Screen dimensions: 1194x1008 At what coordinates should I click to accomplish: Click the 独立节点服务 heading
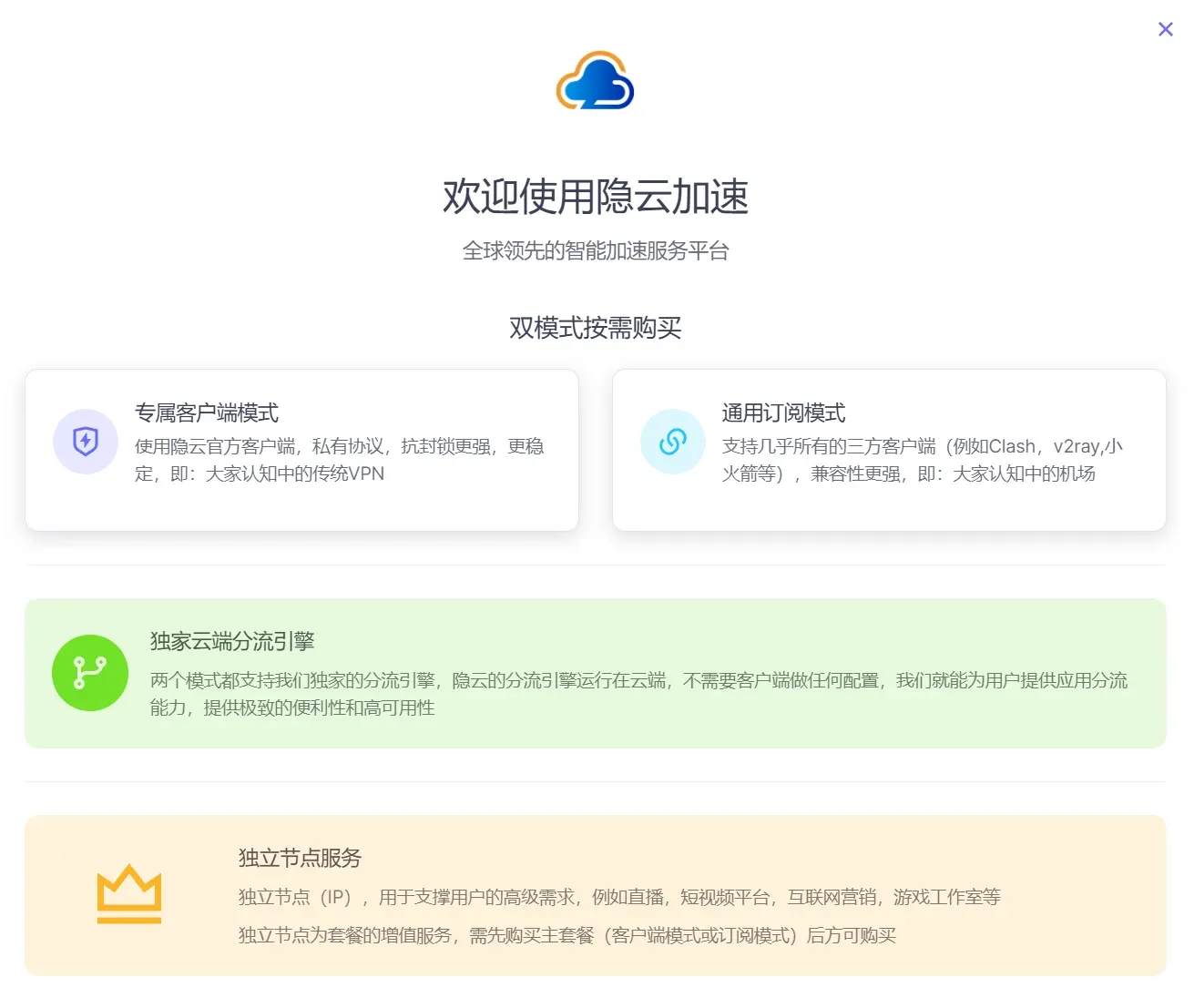point(300,858)
